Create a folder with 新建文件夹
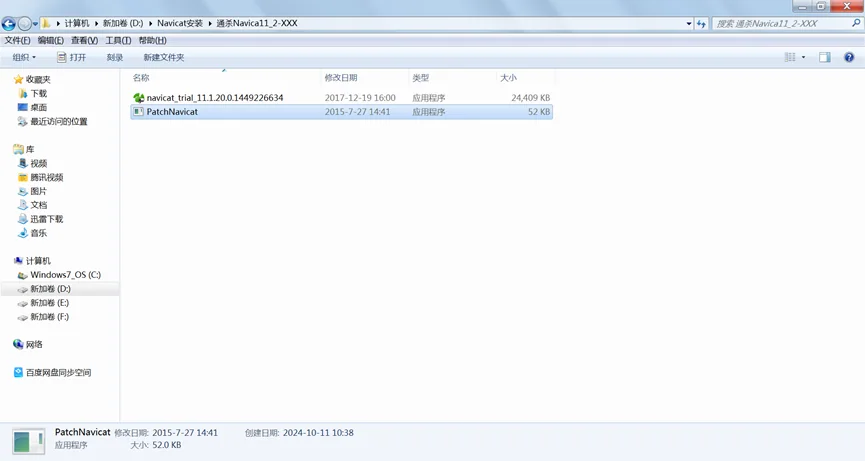Screen dimensions: 865x461 [164, 57]
